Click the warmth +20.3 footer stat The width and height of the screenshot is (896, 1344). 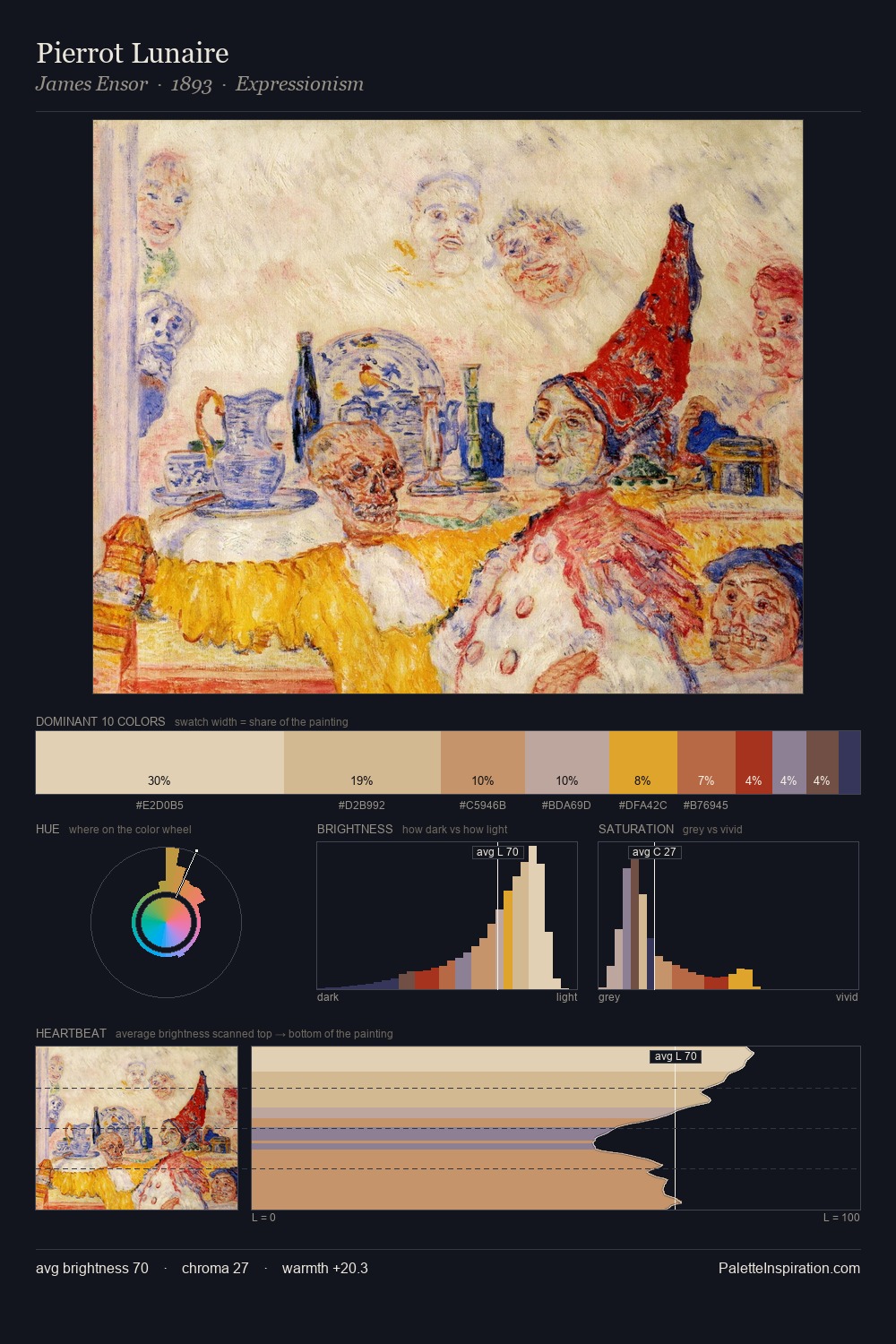(325, 1268)
